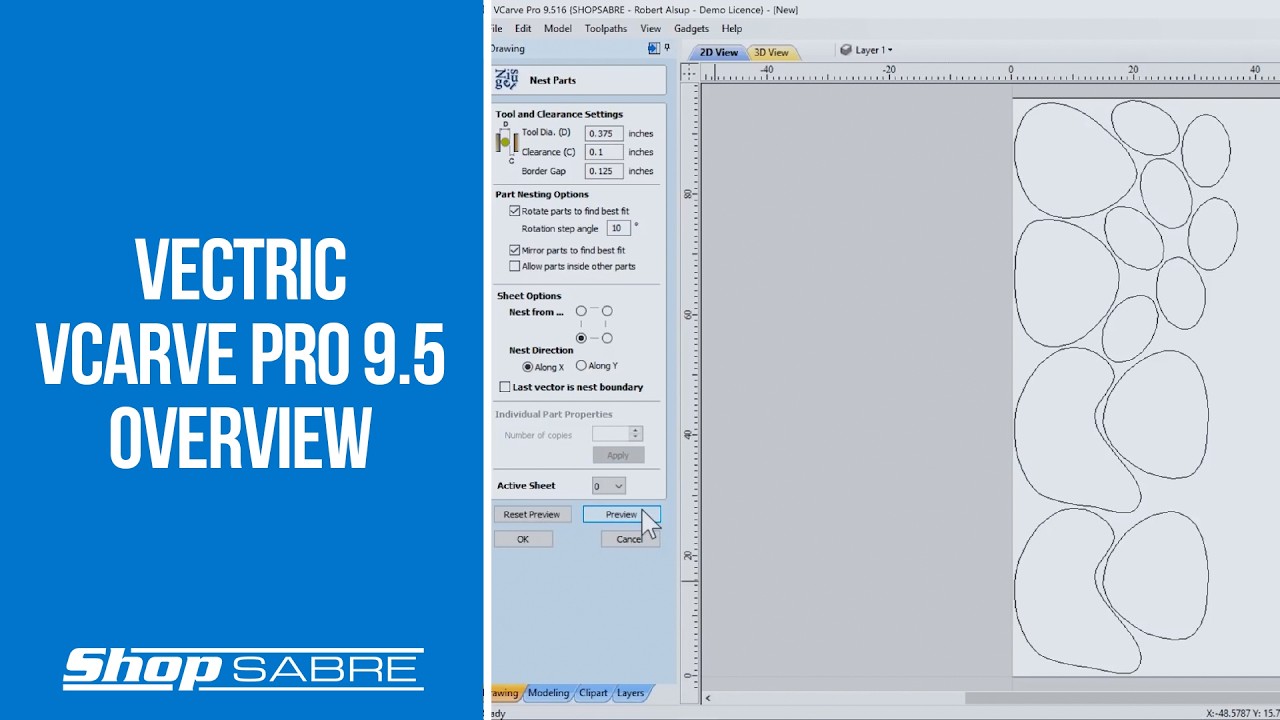The width and height of the screenshot is (1280, 720).
Task: Select bottom-left Nest from corner
Action: click(581, 338)
